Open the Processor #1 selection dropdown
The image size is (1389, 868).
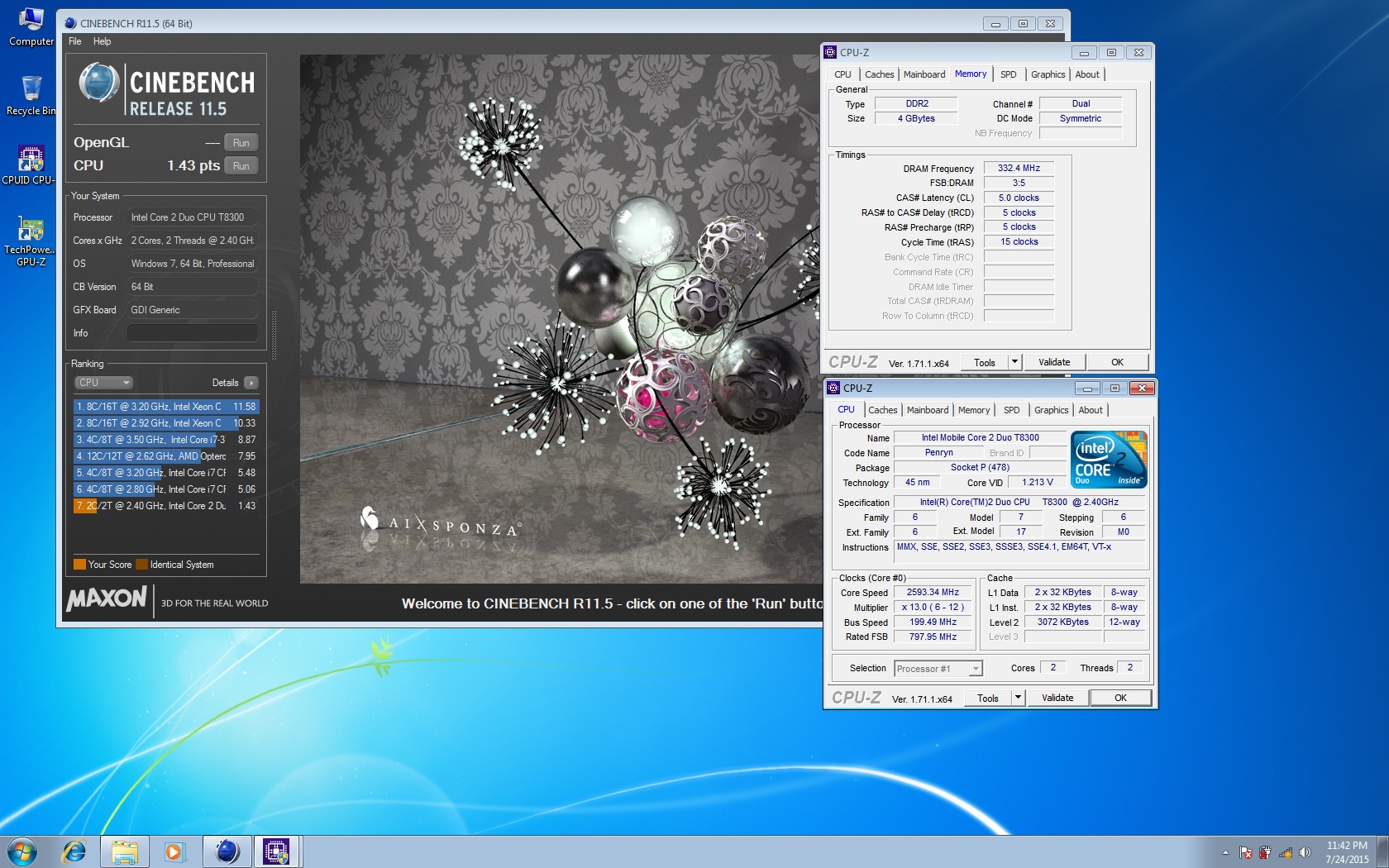[x=938, y=669]
